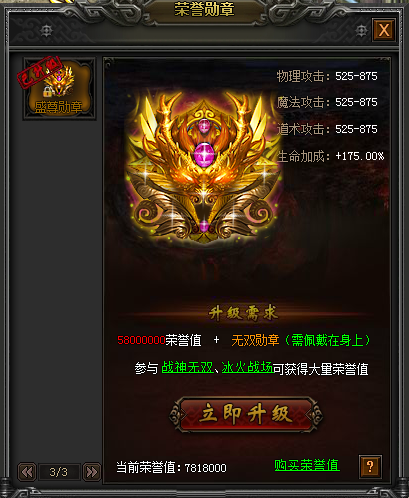Click the 立即升级 upgrade button

(246, 414)
